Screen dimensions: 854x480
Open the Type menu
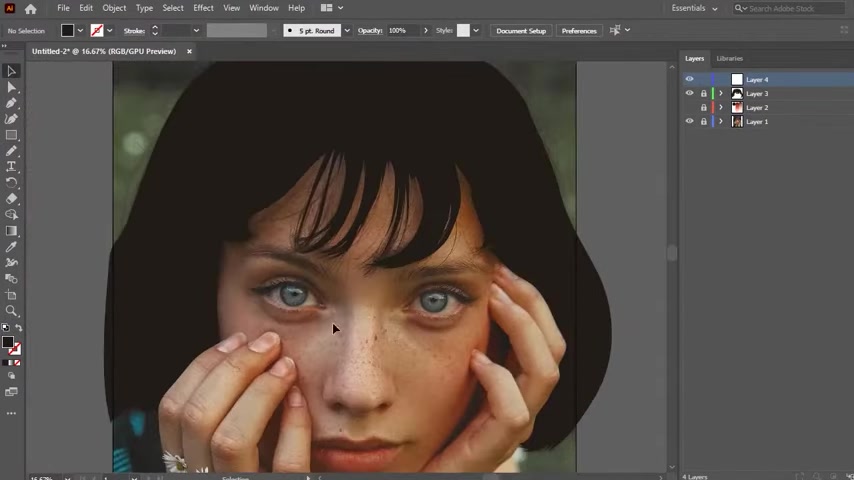144,8
